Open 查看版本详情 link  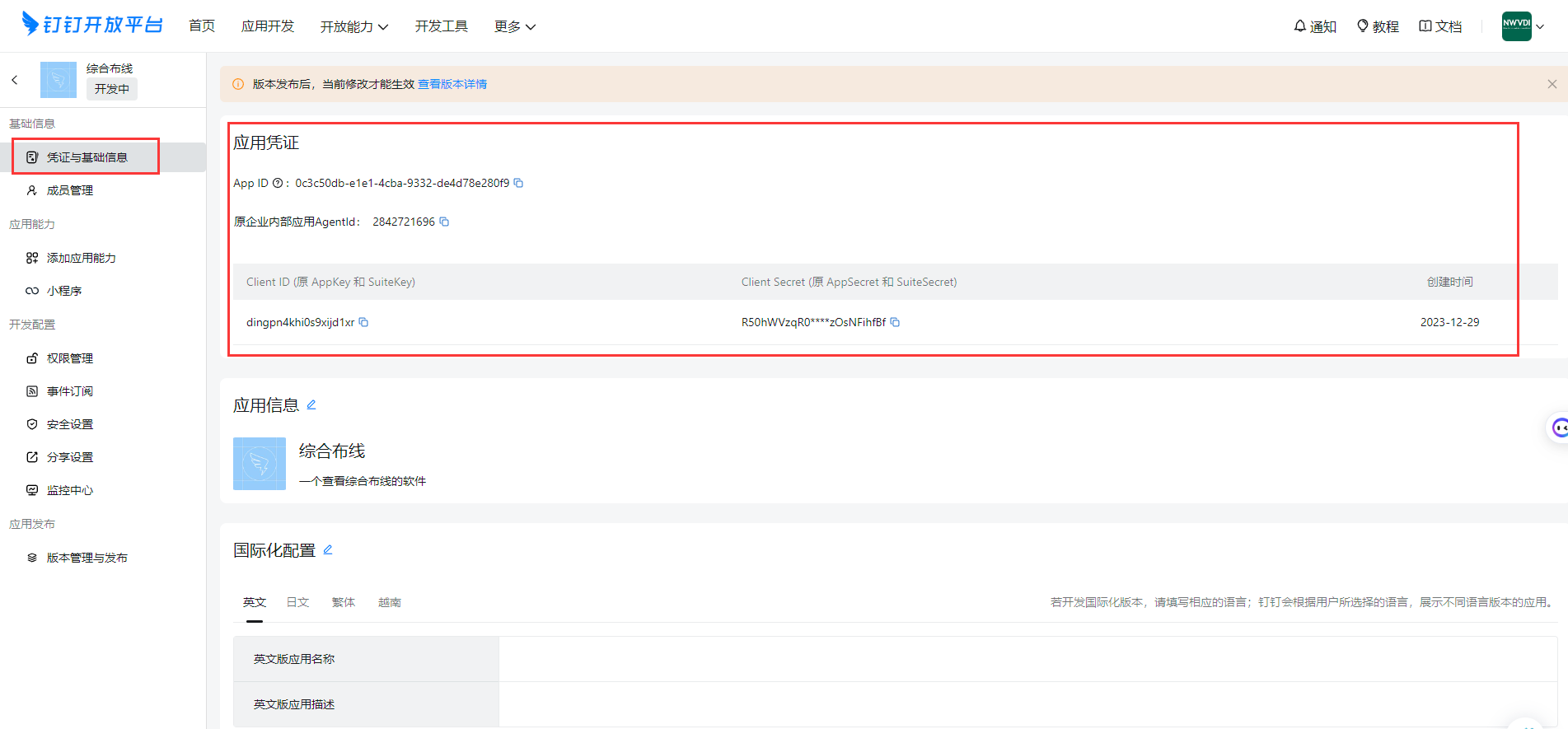point(452,84)
